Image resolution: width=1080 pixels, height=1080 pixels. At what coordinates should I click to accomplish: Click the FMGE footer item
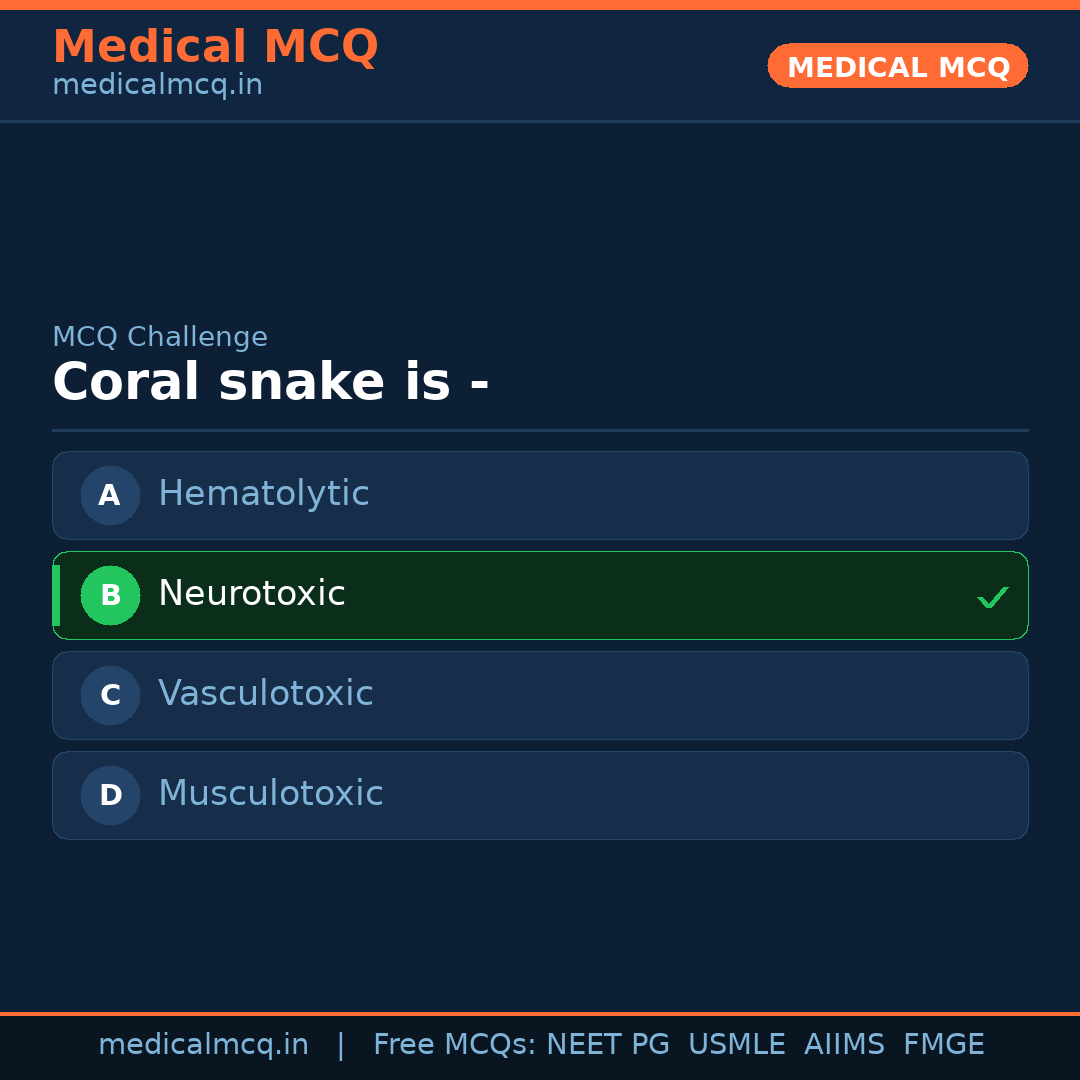[943, 1043]
